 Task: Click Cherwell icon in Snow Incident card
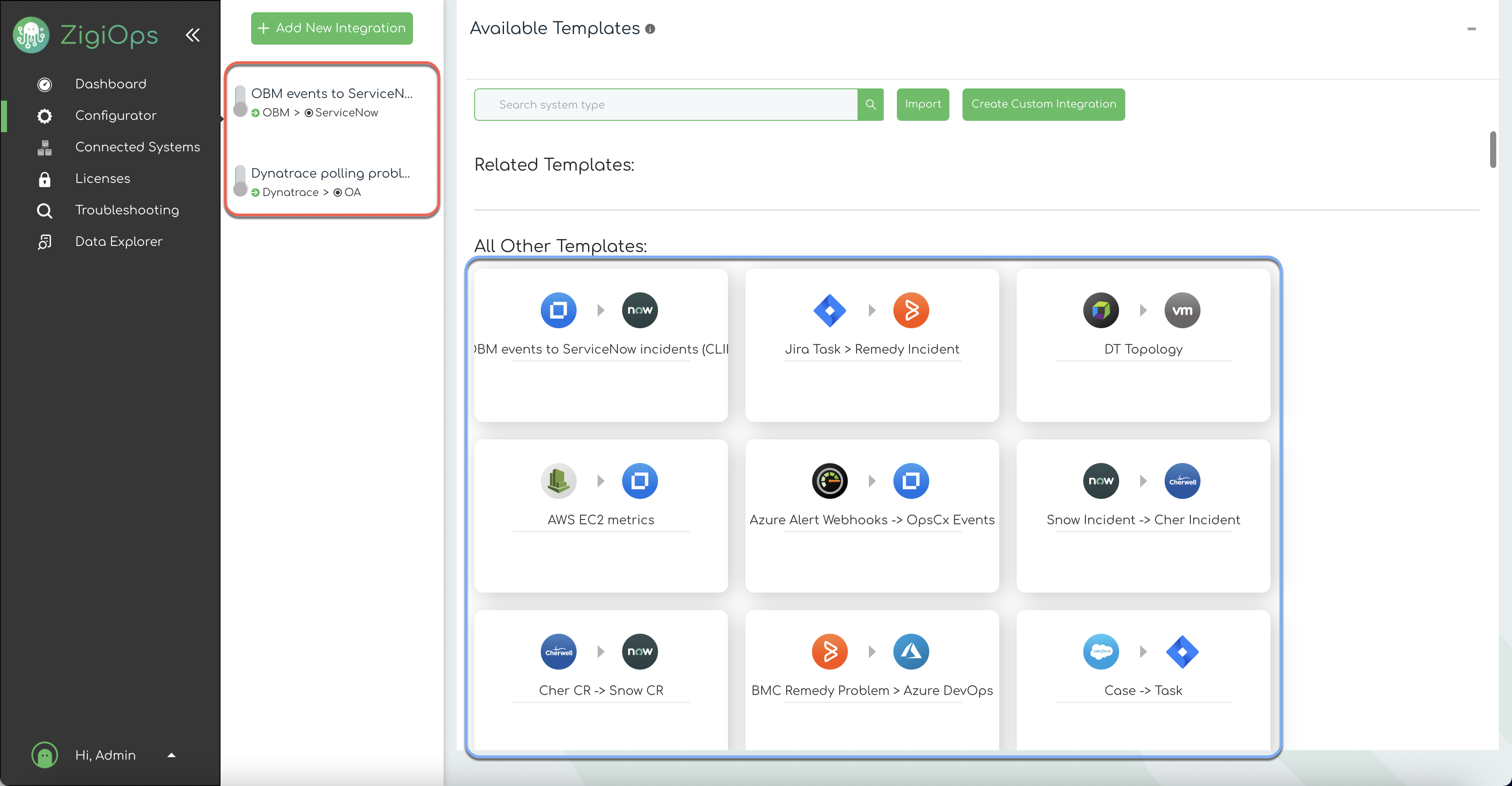[x=1182, y=481]
